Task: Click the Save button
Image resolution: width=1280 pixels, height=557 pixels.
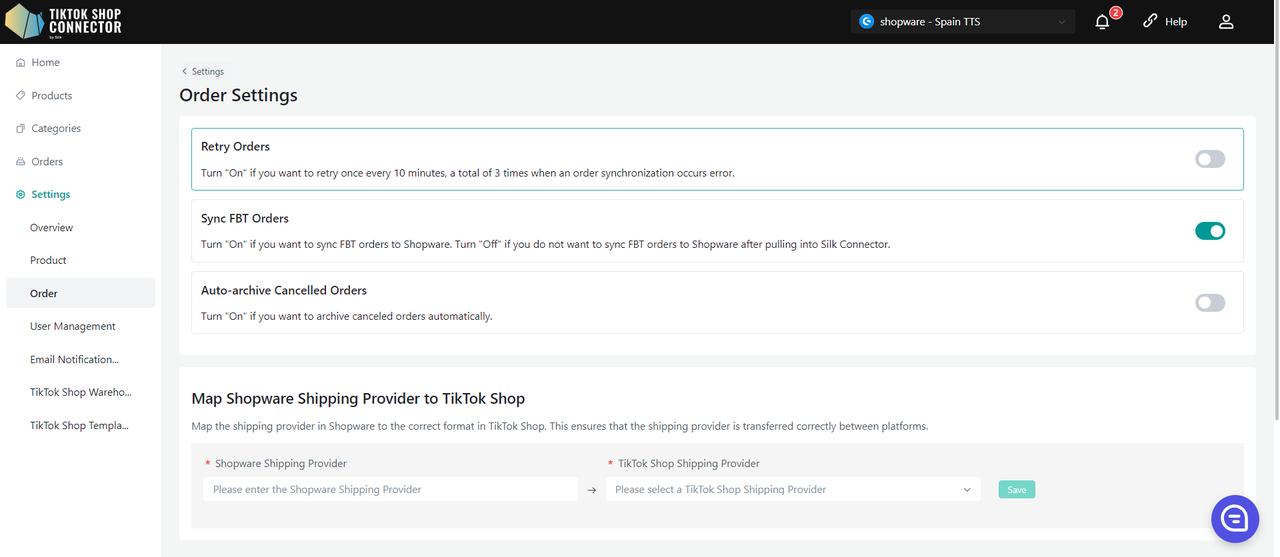Action: pos(1016,490)
